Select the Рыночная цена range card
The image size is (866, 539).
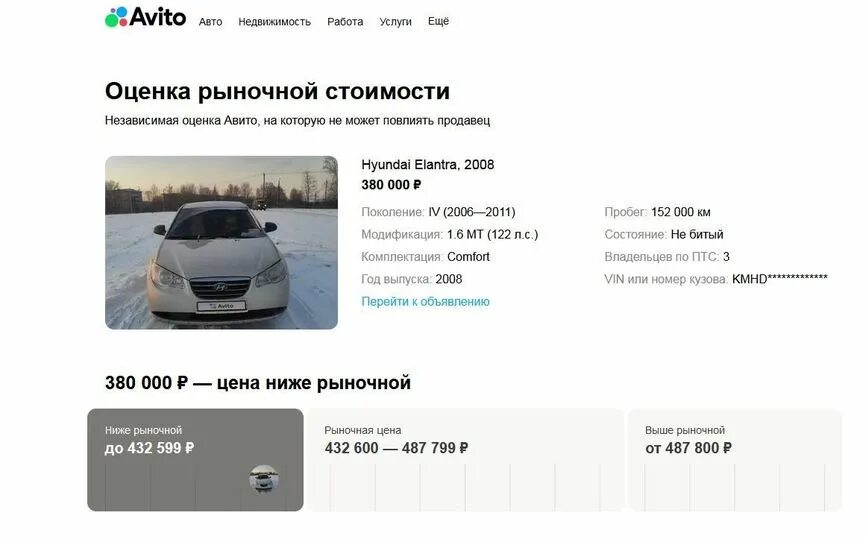point(466,459)
